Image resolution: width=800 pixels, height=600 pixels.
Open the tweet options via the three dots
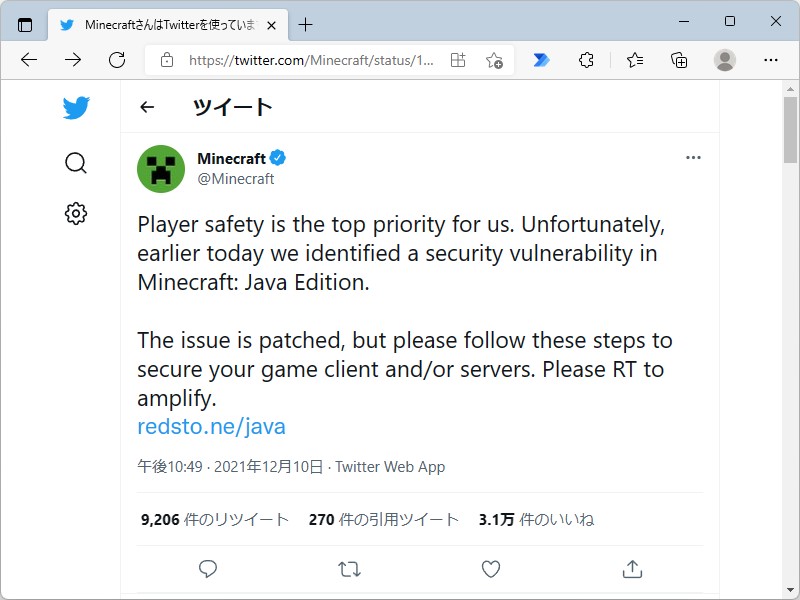pos(693,157)
